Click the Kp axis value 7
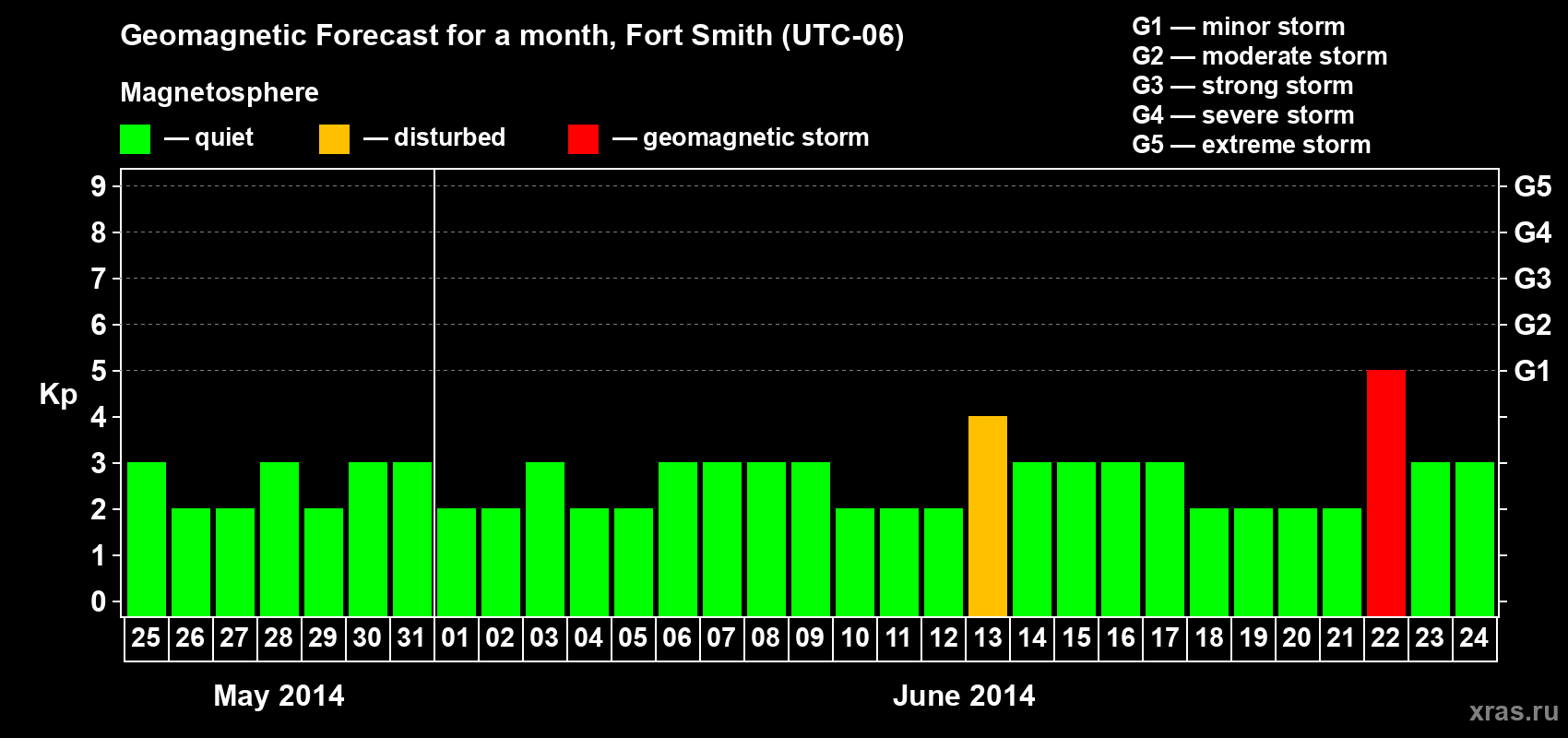The height and width of the screenshot is (738, 1568). [99, 279]
